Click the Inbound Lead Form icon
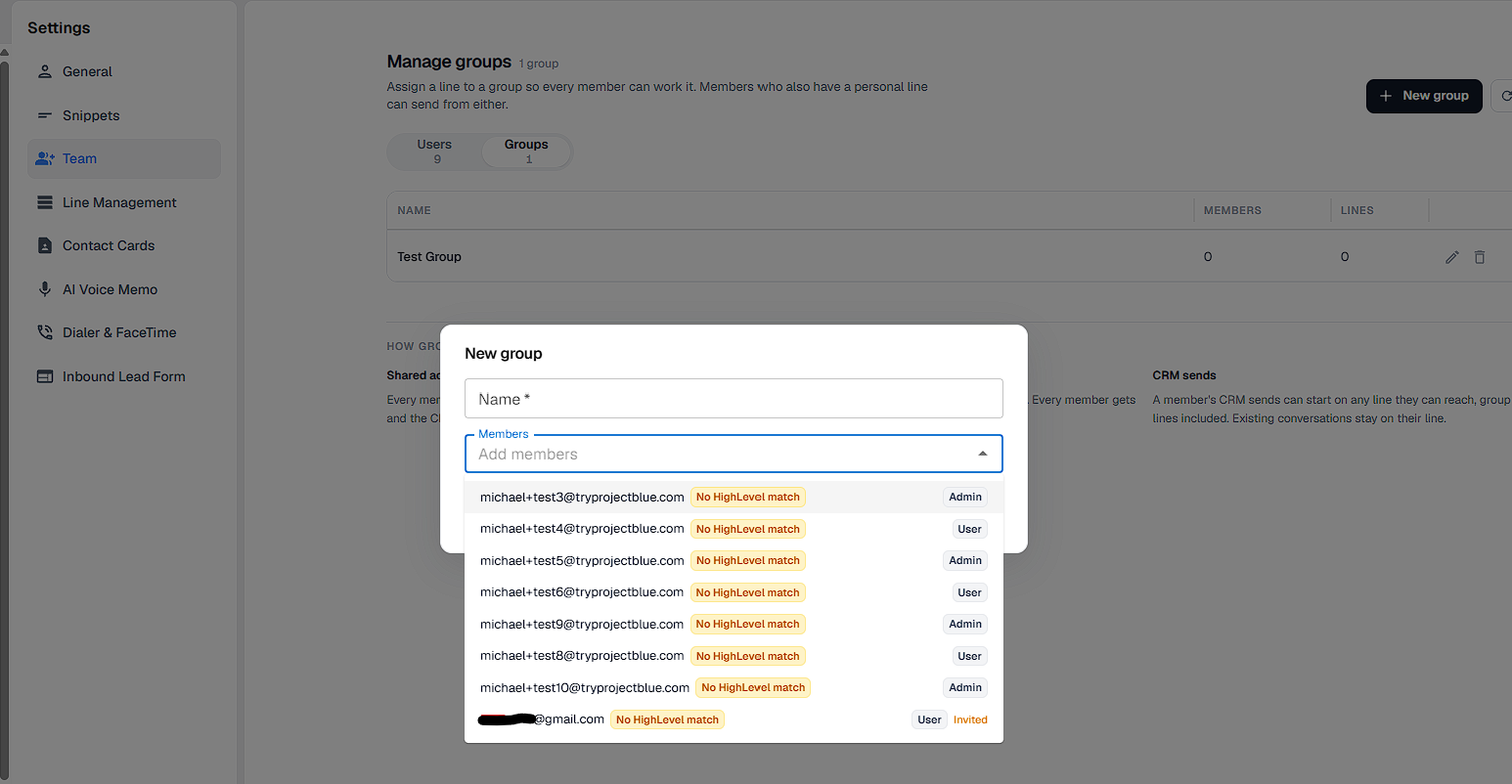Image resolution: width=1512 pixels, height=784 pixels. (x=45, y=376)
